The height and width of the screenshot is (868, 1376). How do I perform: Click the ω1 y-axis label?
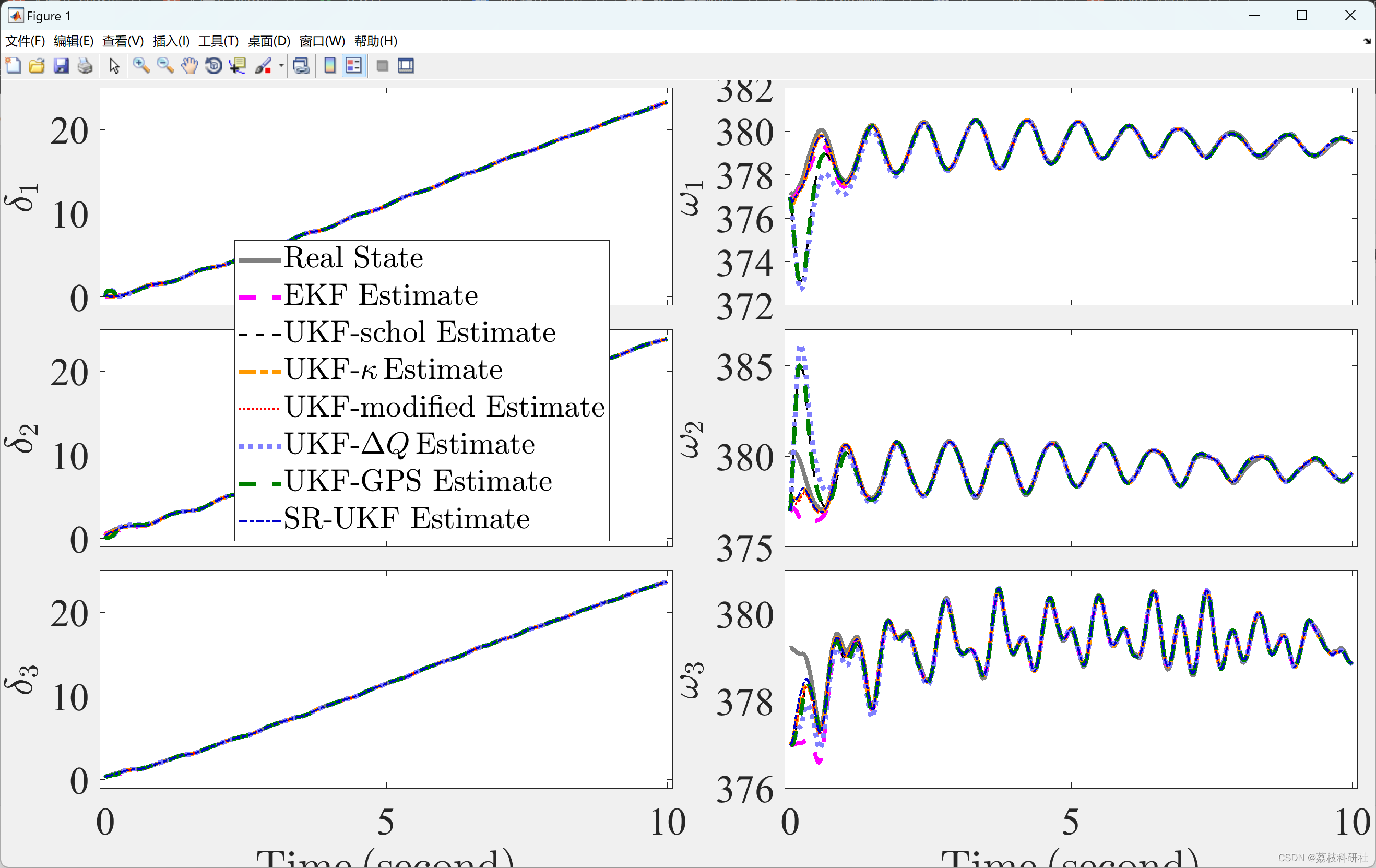693,198
